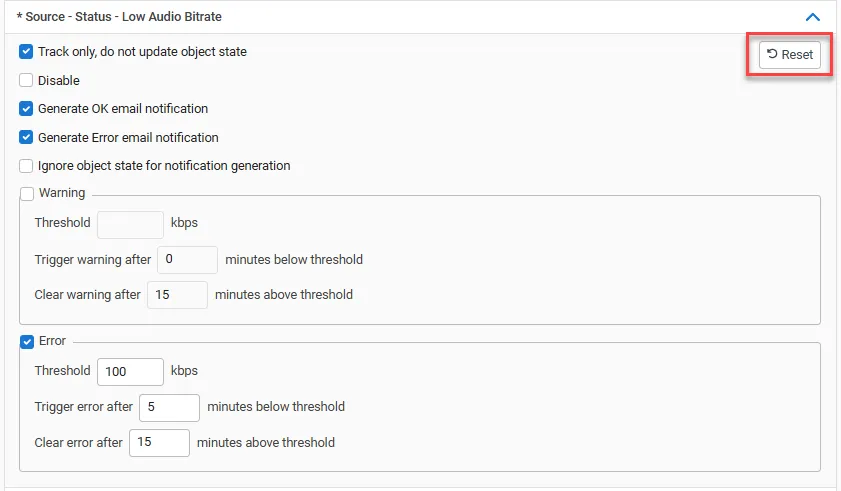Image resolution: width=841 pixels, height=491 pixels.
Task: Click the Clear error after minutes field
Action: (x=159, y=443)
